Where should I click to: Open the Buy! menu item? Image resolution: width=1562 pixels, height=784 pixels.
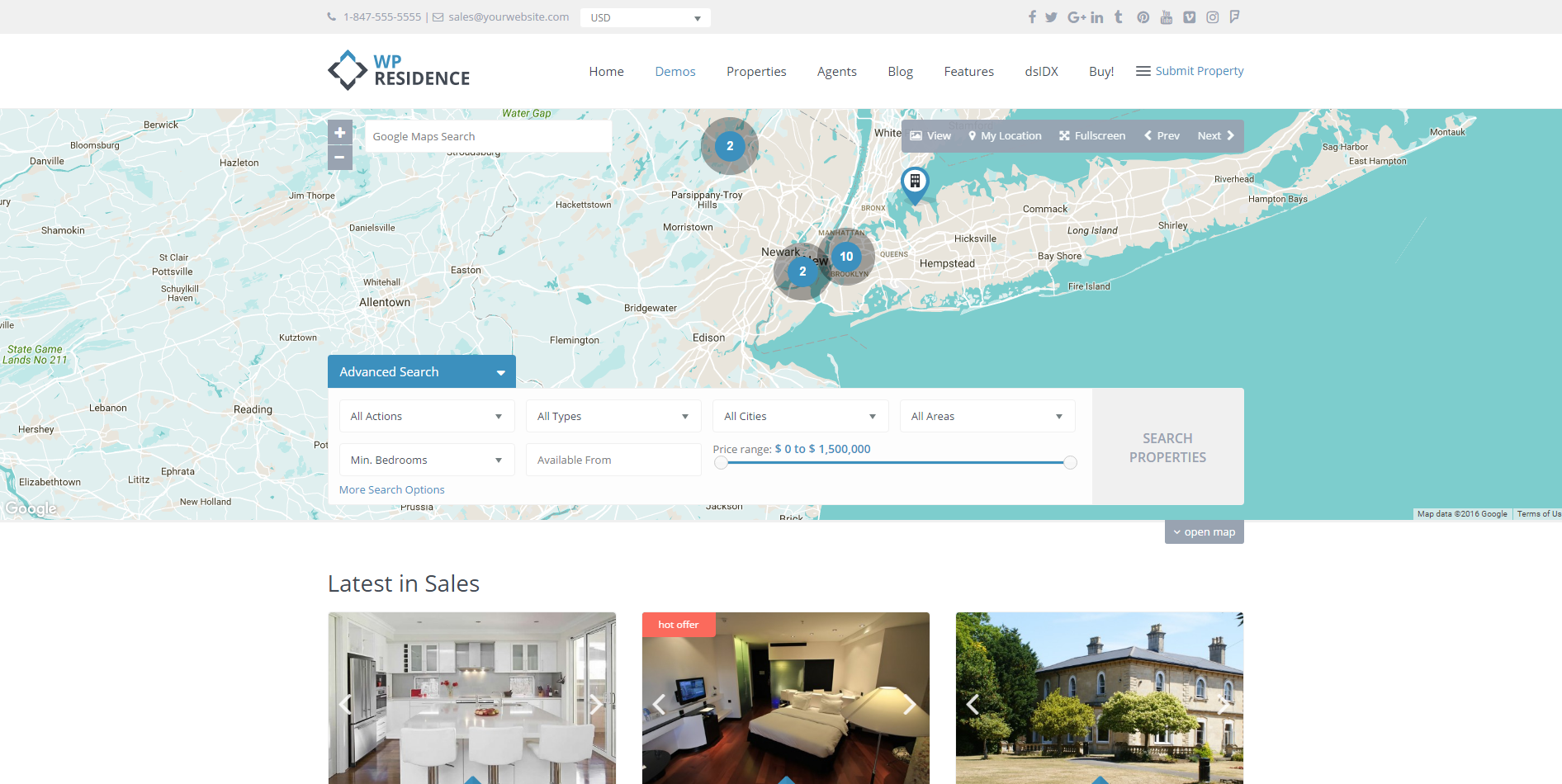click(x=1101, y=72)
